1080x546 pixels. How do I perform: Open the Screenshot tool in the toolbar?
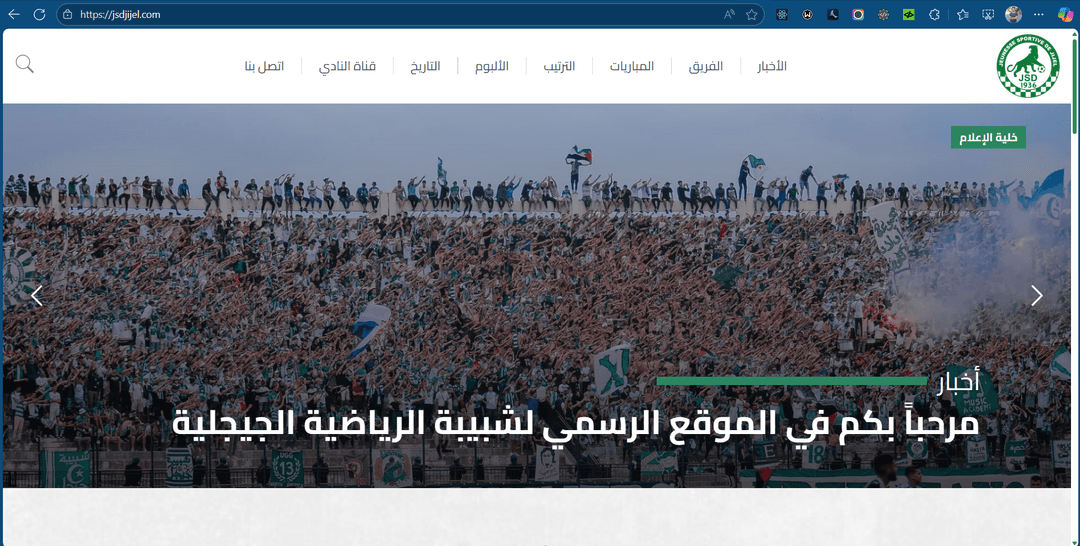pyautogui.click(x=988, y=15)
